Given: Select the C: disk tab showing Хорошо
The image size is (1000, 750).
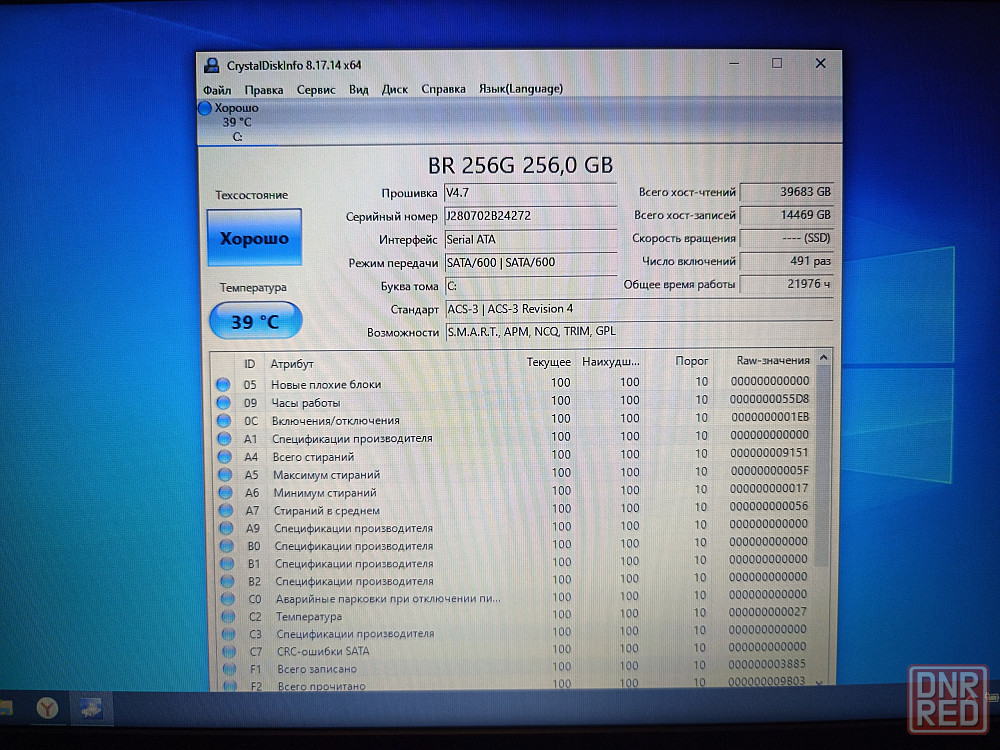Looking at the screenshot, I should coord(237,122).
